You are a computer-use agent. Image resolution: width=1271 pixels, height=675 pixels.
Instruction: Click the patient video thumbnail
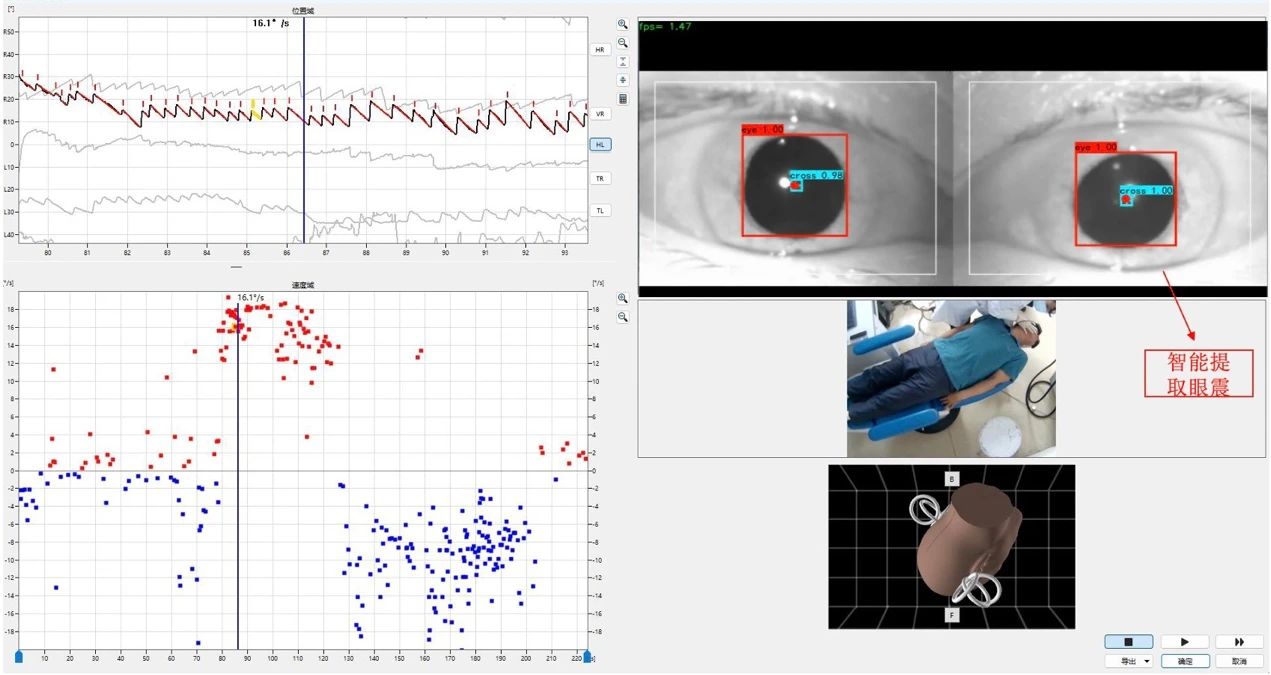tap(951, 379)
